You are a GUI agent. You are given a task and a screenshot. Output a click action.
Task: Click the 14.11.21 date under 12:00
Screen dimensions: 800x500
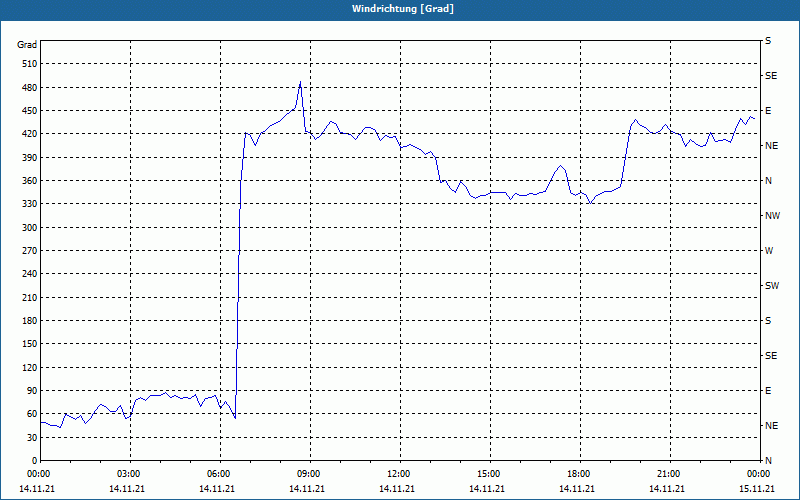pos(396,488)
